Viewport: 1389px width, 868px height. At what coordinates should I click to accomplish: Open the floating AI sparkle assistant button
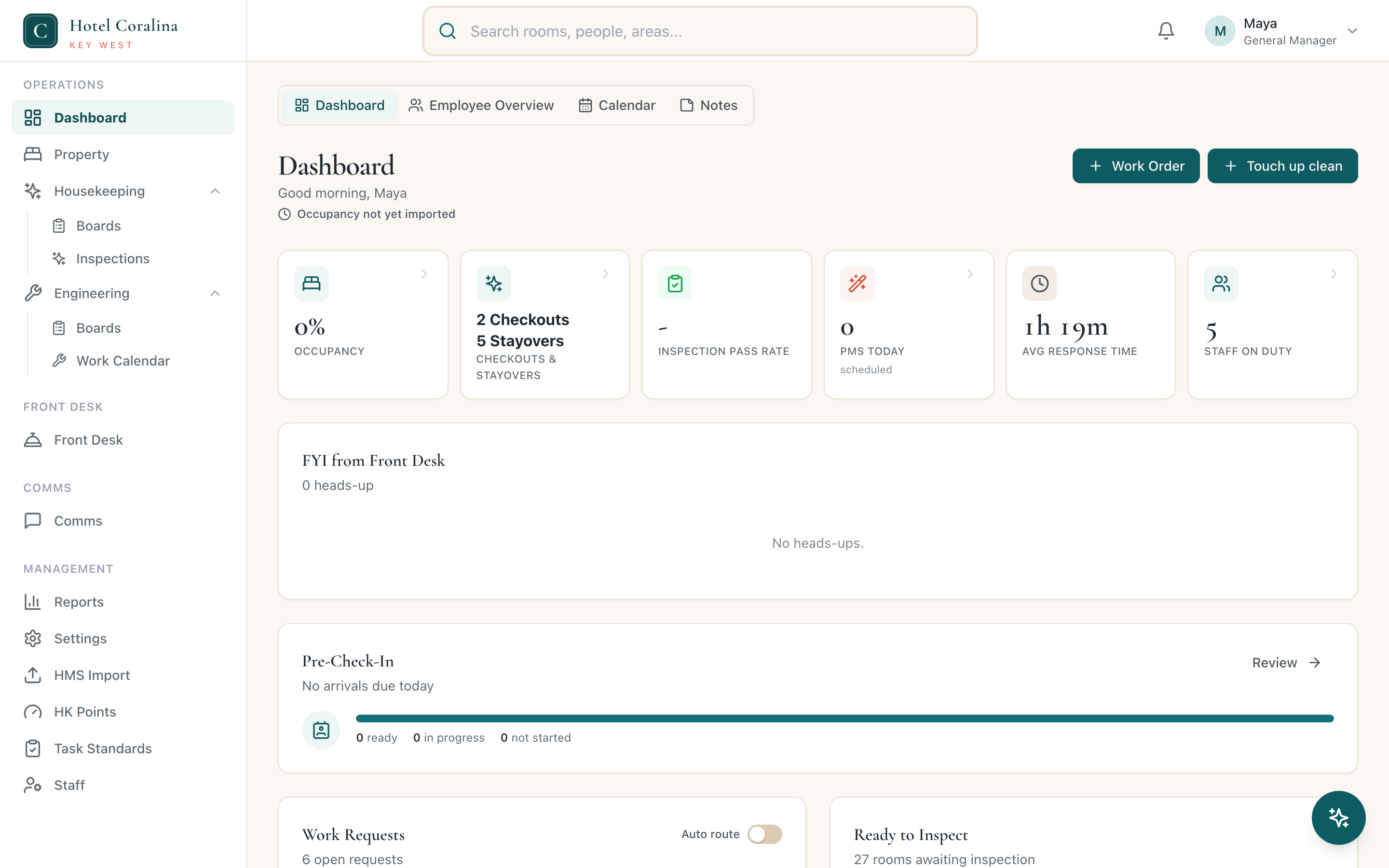pyautogui.click(x=1338, y=817)
